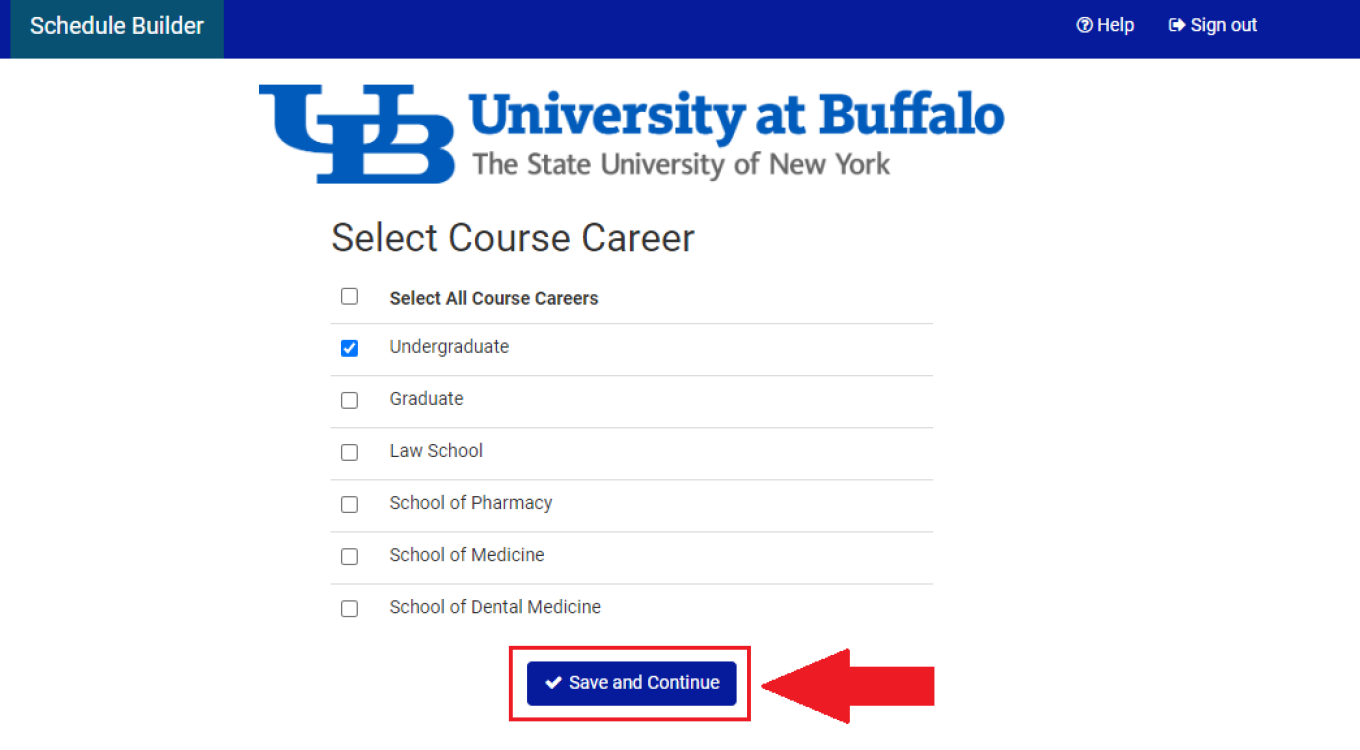Check the Law School checkbox
The image size is (1360, 750).
point(349,452)
